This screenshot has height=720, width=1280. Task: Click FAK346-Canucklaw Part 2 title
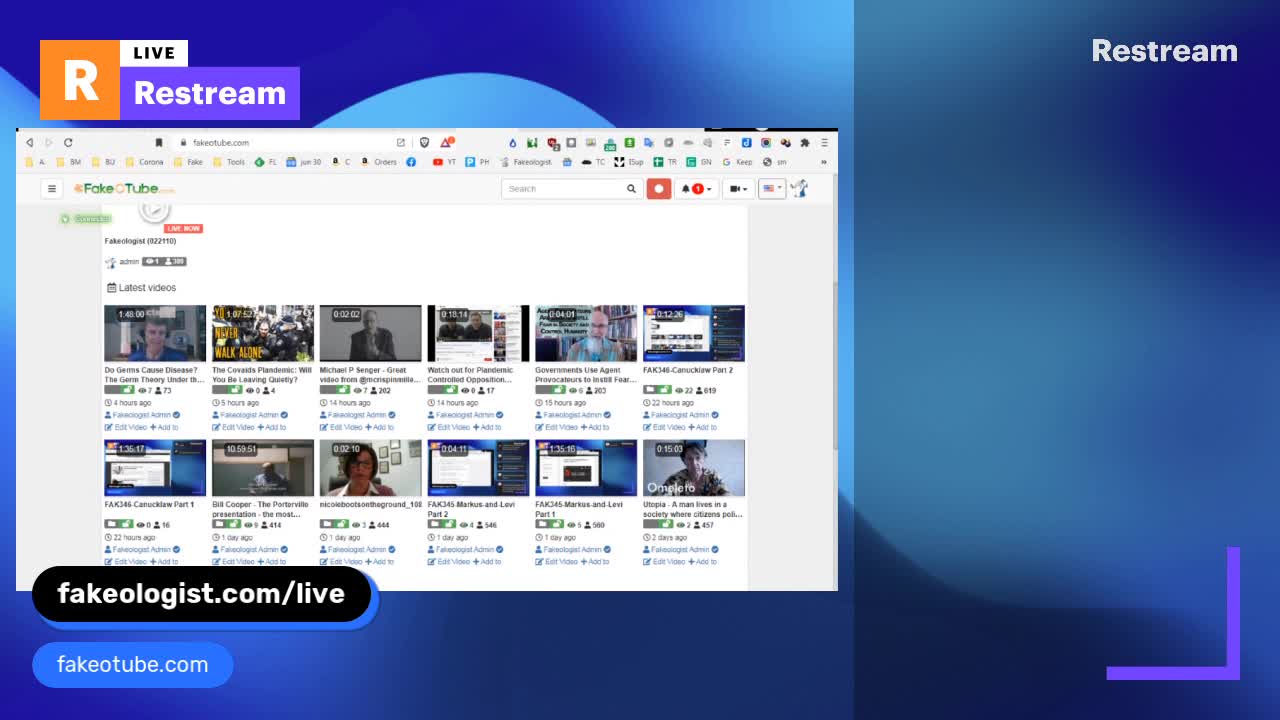tap(688, 370)
